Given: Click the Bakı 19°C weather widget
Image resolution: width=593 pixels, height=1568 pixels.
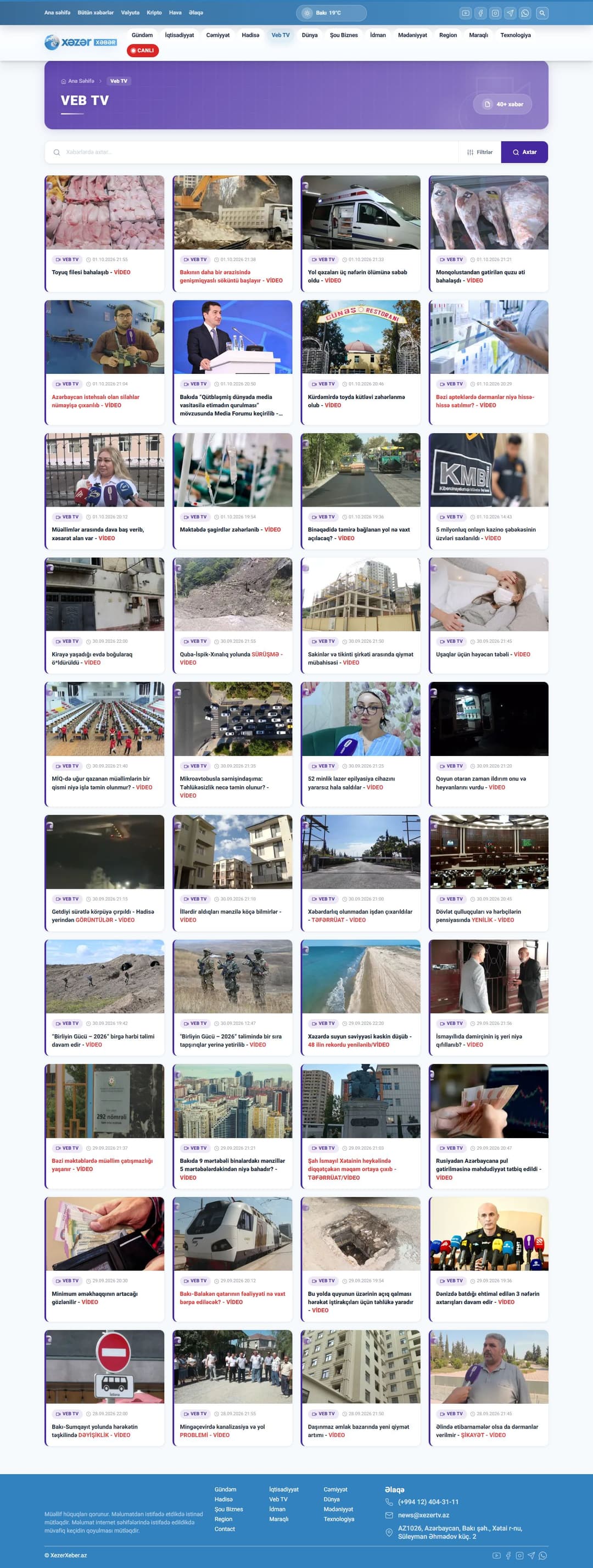Looking at the screenshot, I should pyautogui.click(x=331, y=13).
